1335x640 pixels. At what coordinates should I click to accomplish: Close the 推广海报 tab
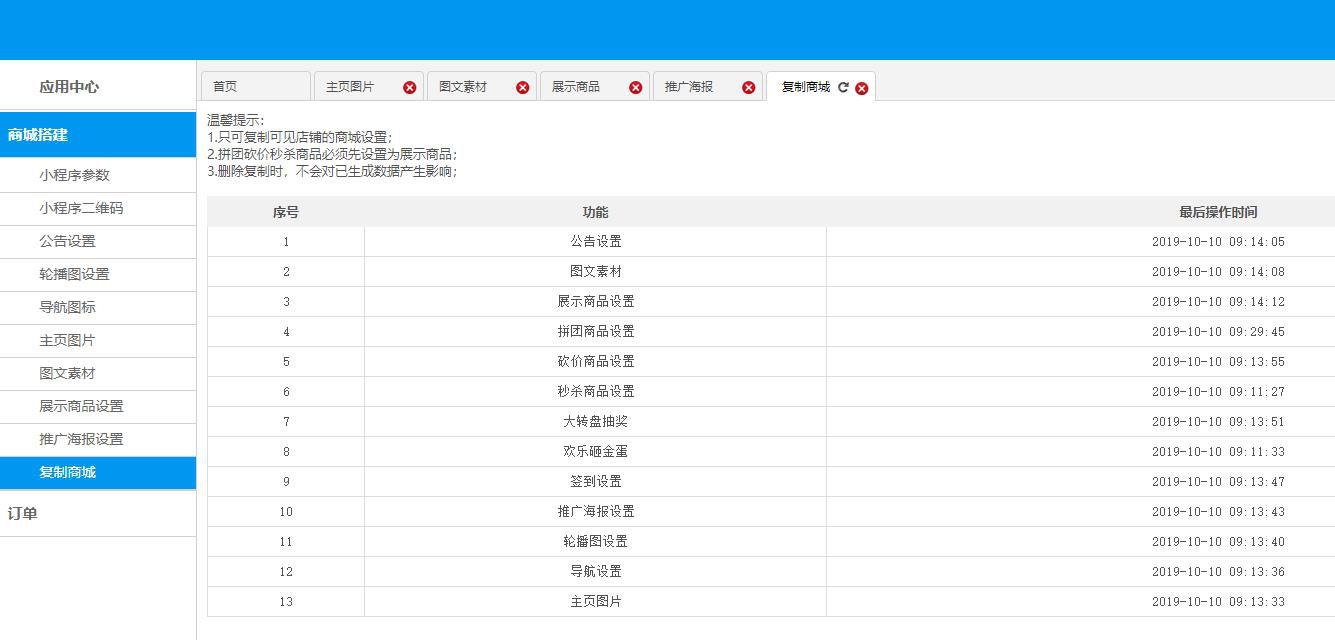point(748,87)
